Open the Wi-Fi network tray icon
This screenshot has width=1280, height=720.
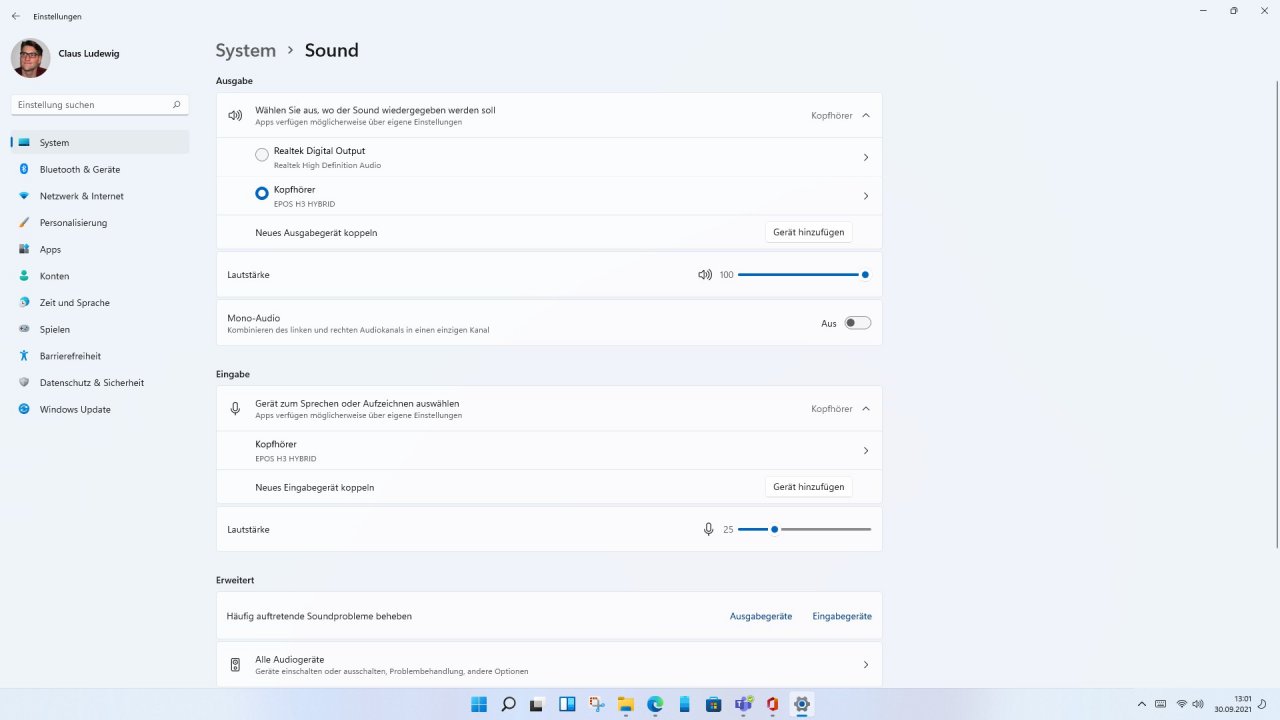click(x=1182, y=704)
